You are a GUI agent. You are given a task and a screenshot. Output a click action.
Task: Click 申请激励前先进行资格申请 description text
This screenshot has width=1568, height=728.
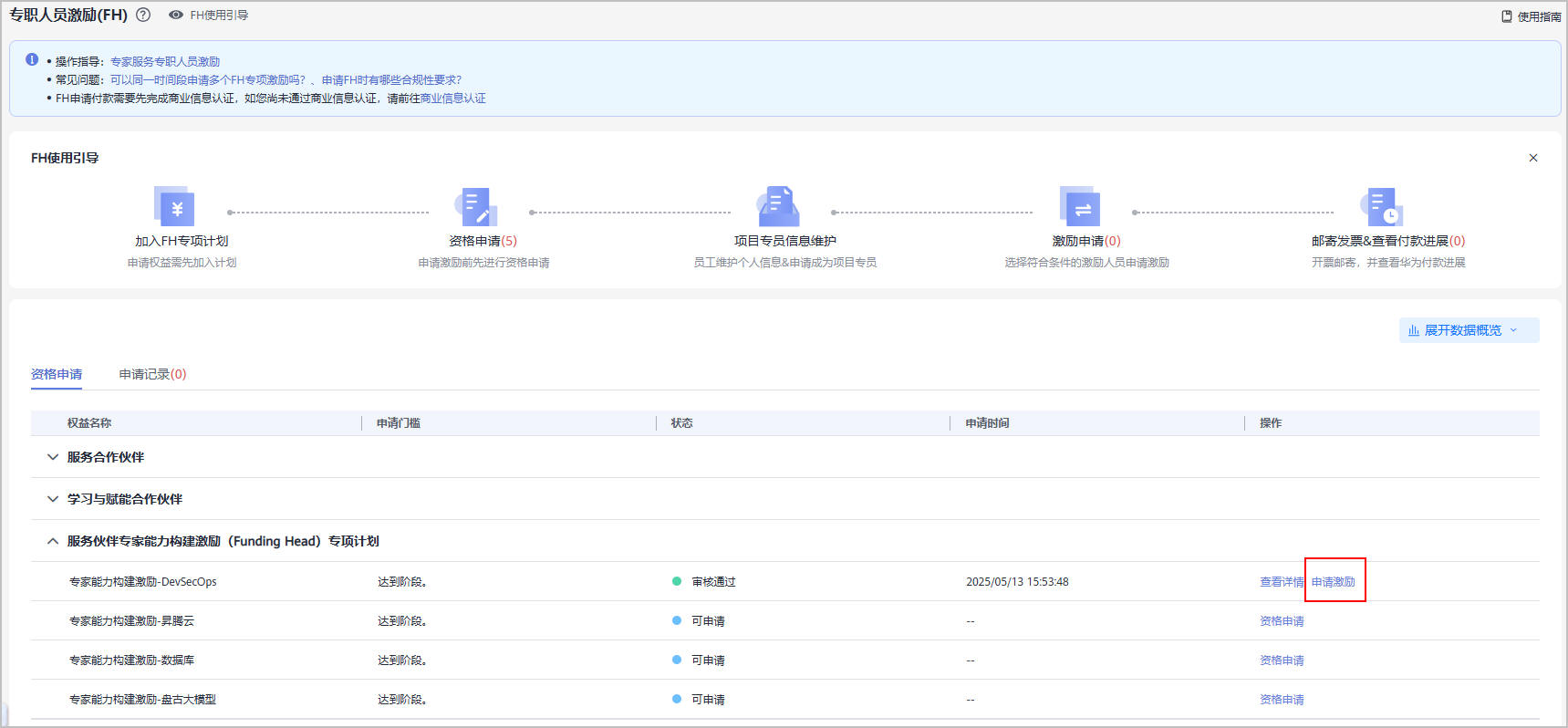click(x=483, y=263)
